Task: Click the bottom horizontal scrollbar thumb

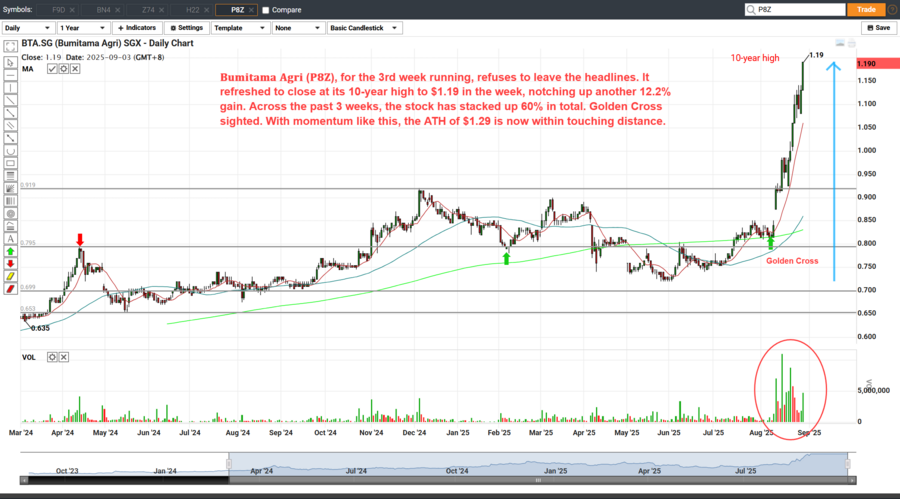Action: 538,480
